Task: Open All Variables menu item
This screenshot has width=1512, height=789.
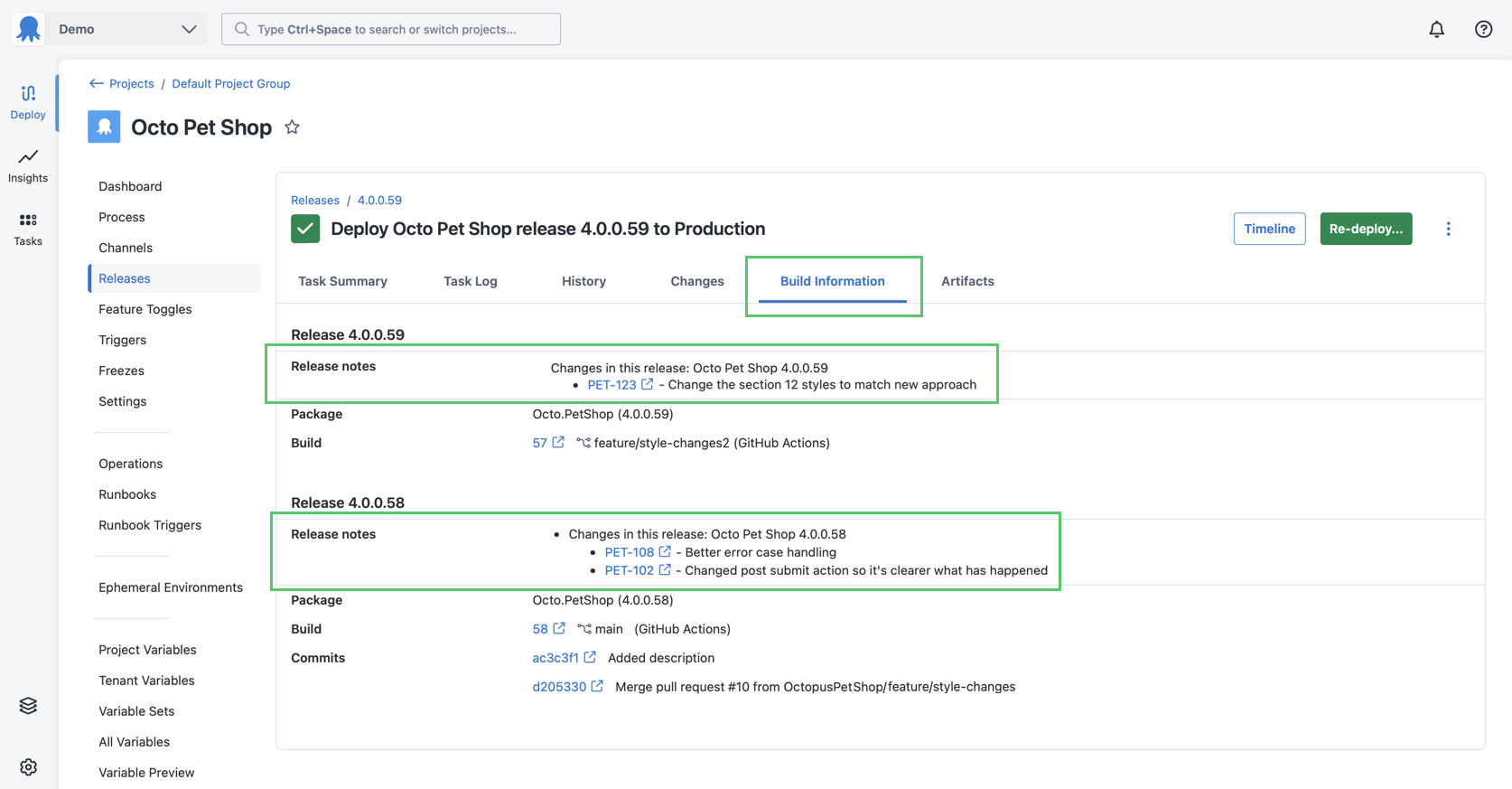Action: 135,742
